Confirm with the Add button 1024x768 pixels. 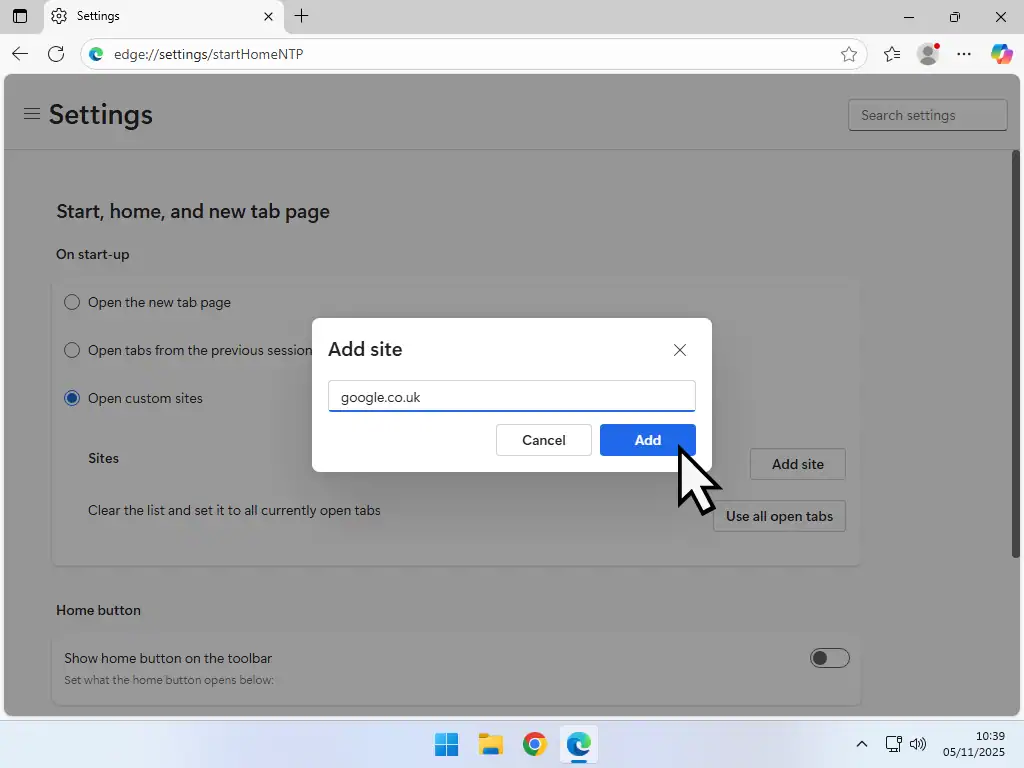coord(647,440)
